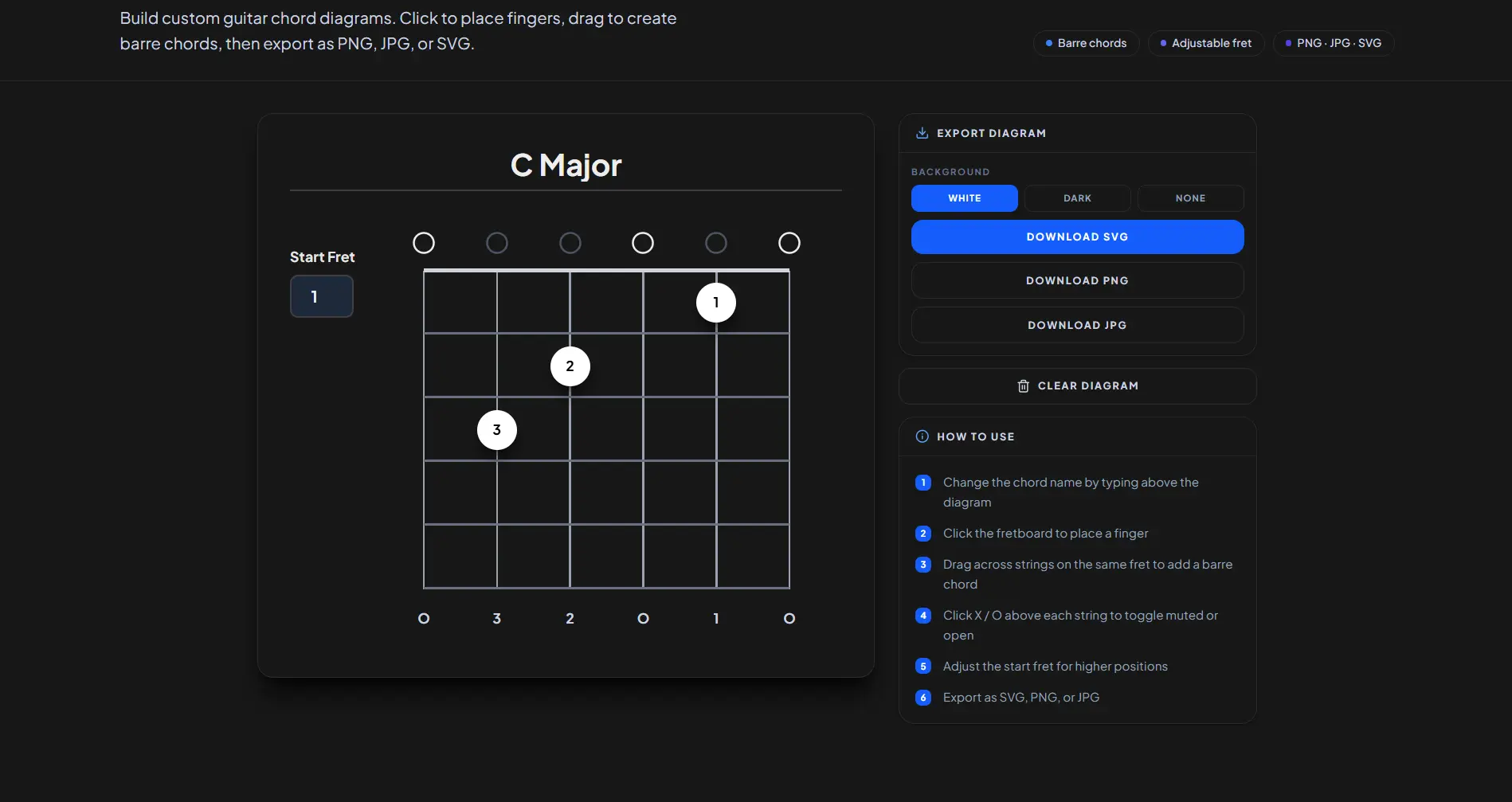Toggle the dim marker above fifth string
This screenshot has width=1512, height=802.
point(716,243)
